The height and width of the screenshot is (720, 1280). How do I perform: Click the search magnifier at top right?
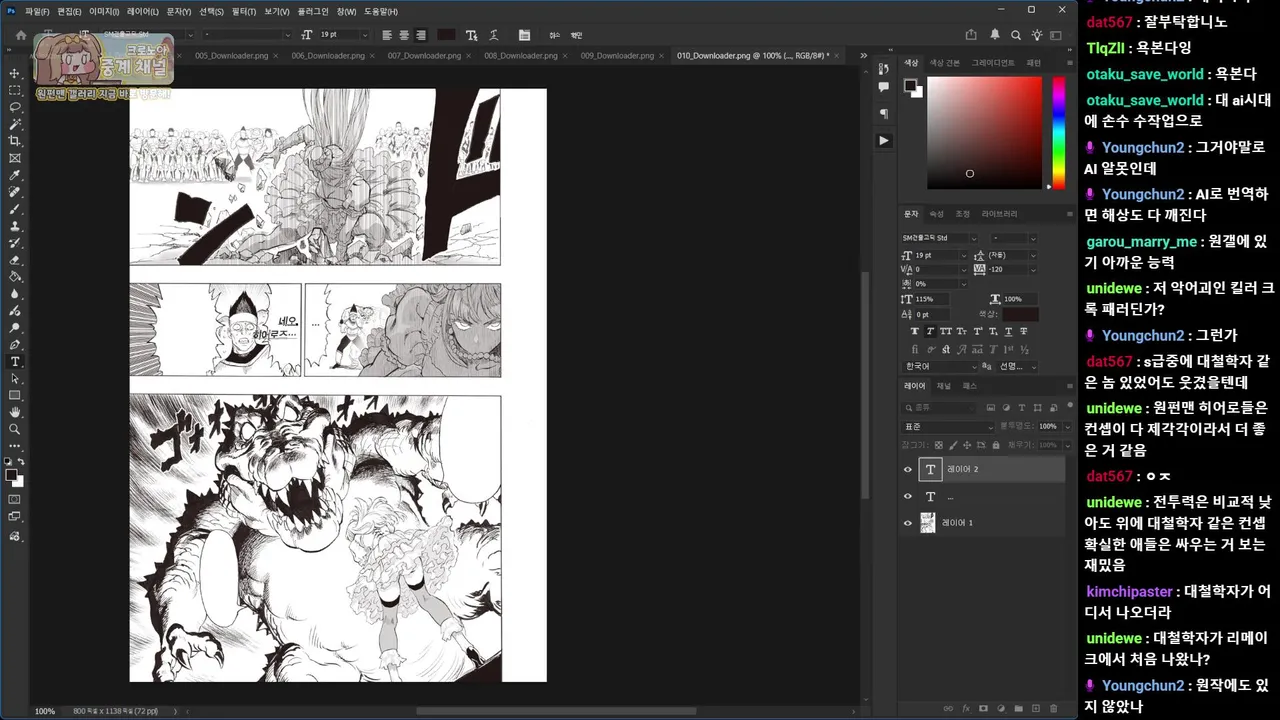[x=1016, y=35]
